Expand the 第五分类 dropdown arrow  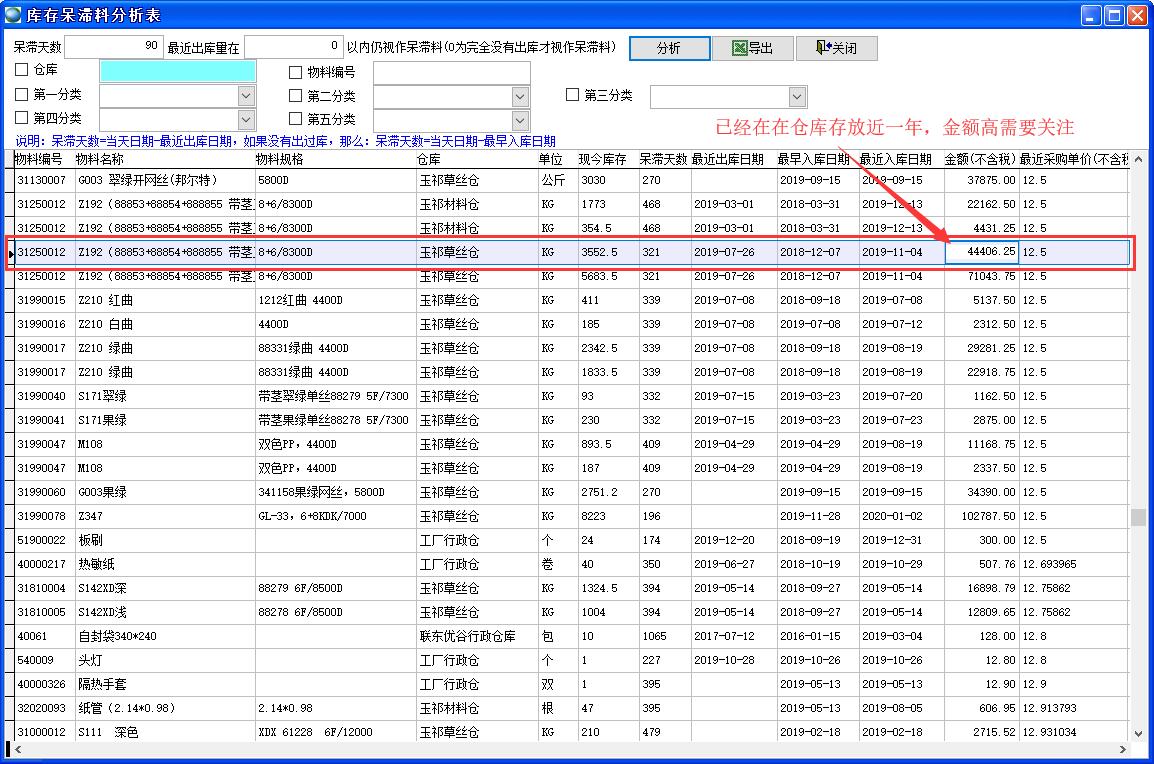click(520, 120)
